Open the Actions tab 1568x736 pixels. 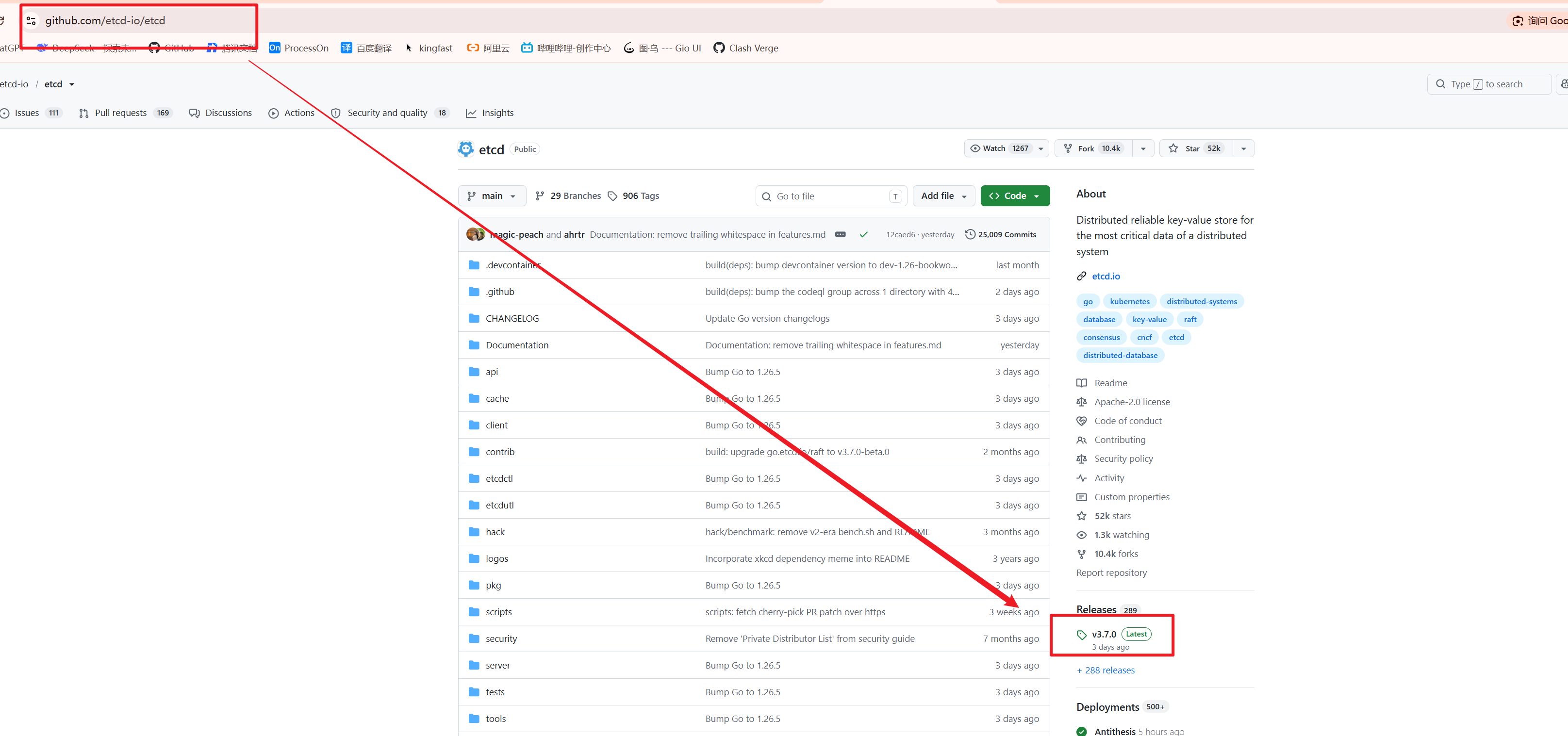pyautogui.click(x=292, y=113)
